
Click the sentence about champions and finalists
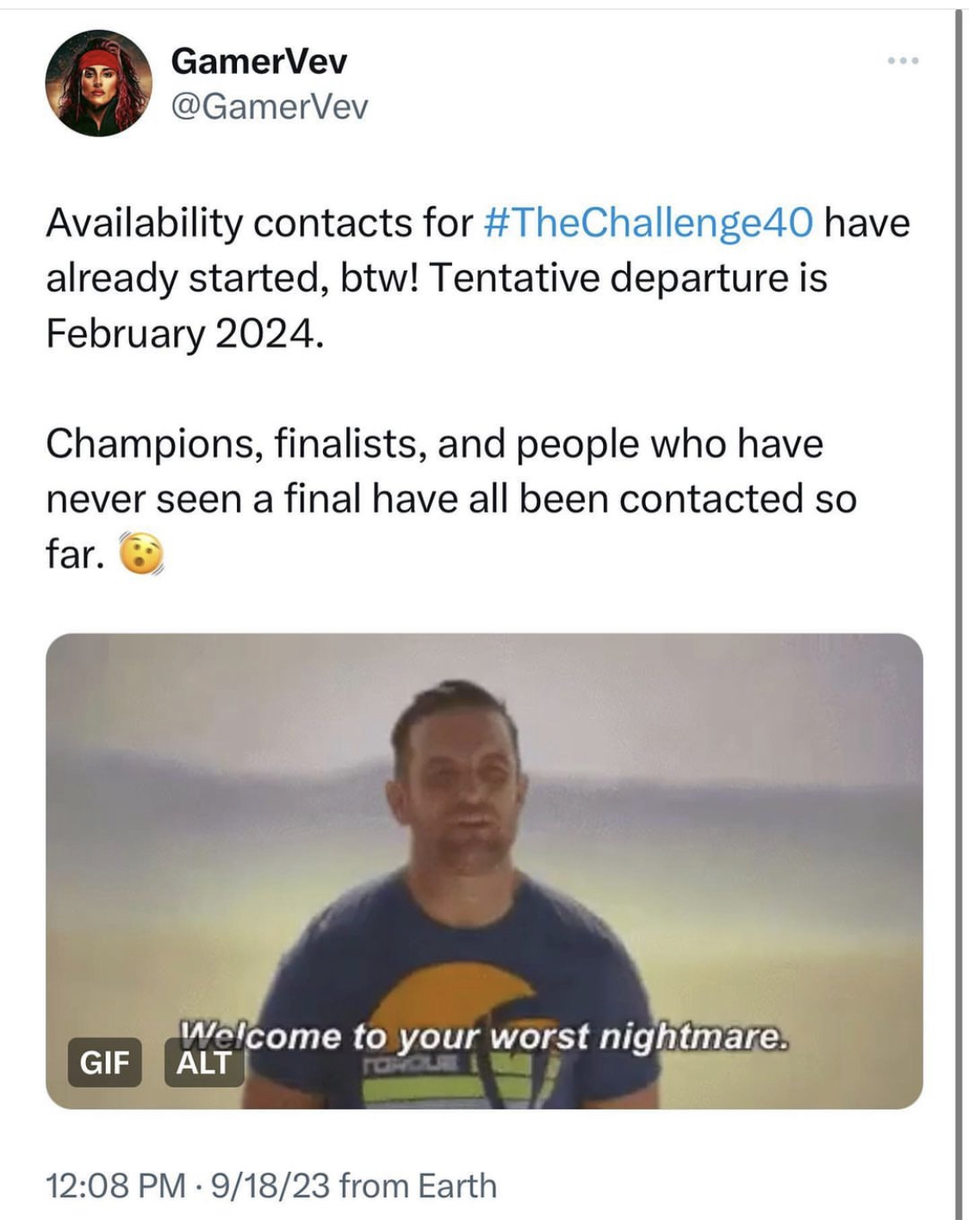coord(451,498)
